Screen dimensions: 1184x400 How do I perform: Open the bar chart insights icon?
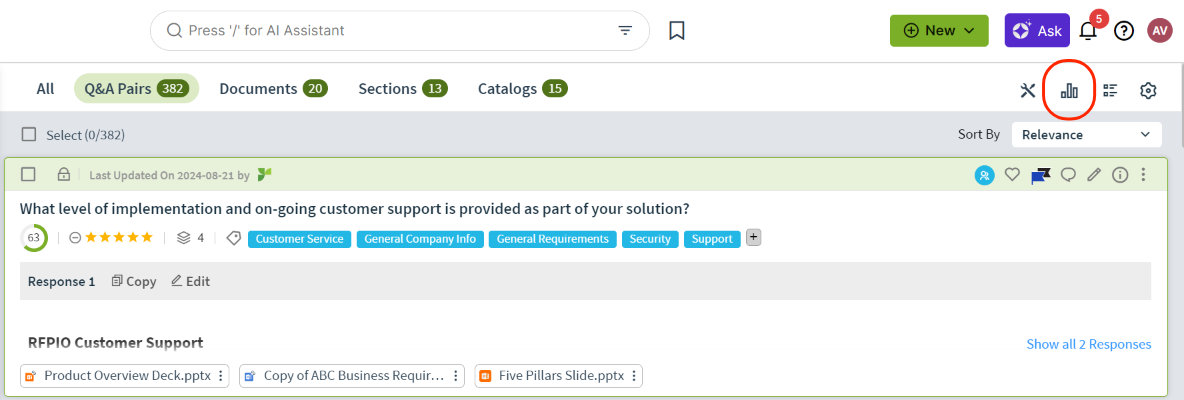(1069, 91)
